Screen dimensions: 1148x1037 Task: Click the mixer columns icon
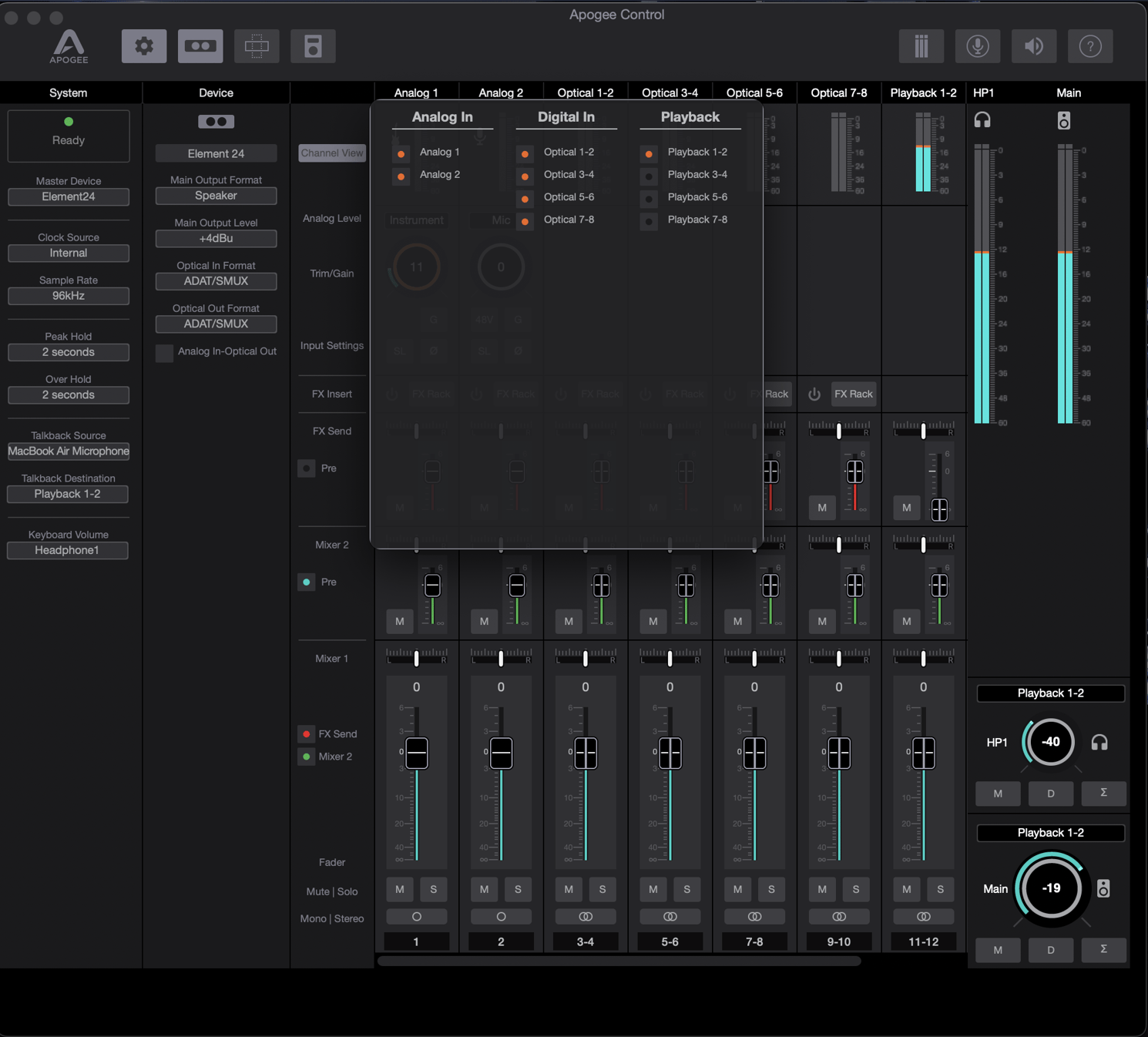[x=921, y=46]
